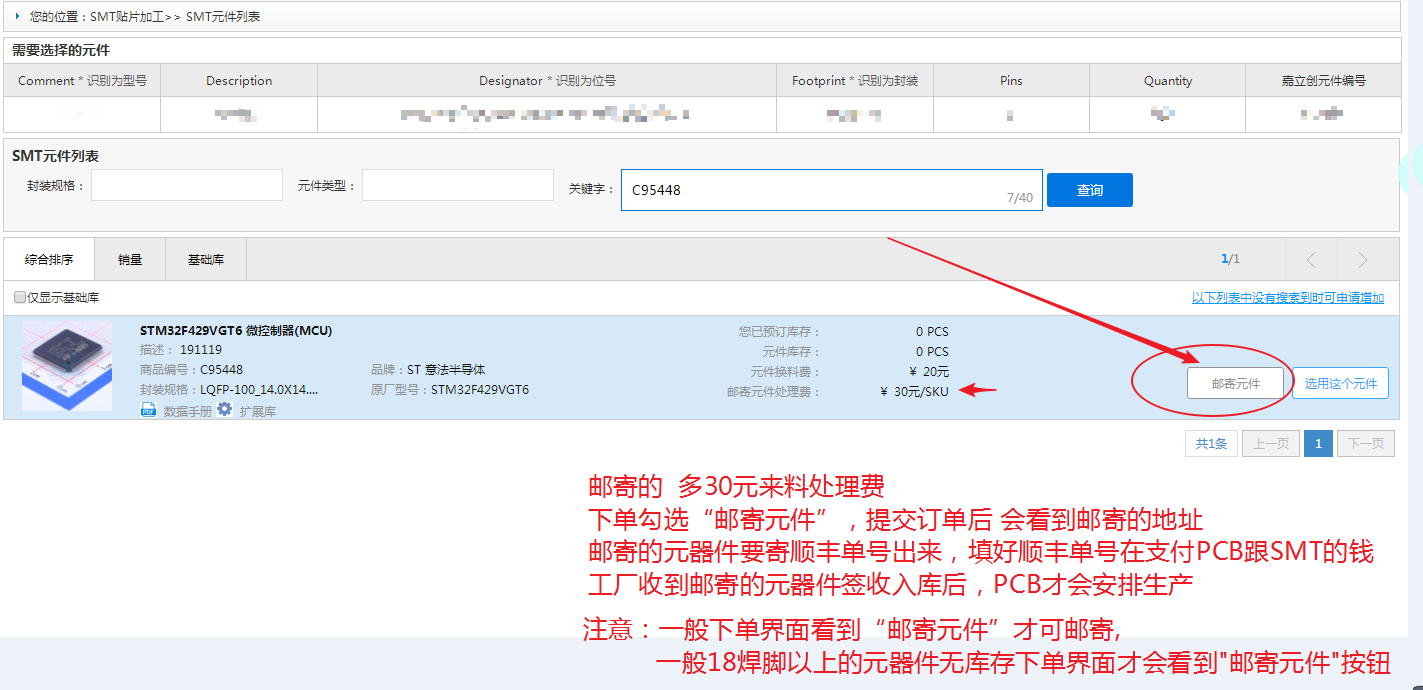The image size is (1423, 690).
Task: Click the blue 查询 search button
Action: pos(1089,189)
